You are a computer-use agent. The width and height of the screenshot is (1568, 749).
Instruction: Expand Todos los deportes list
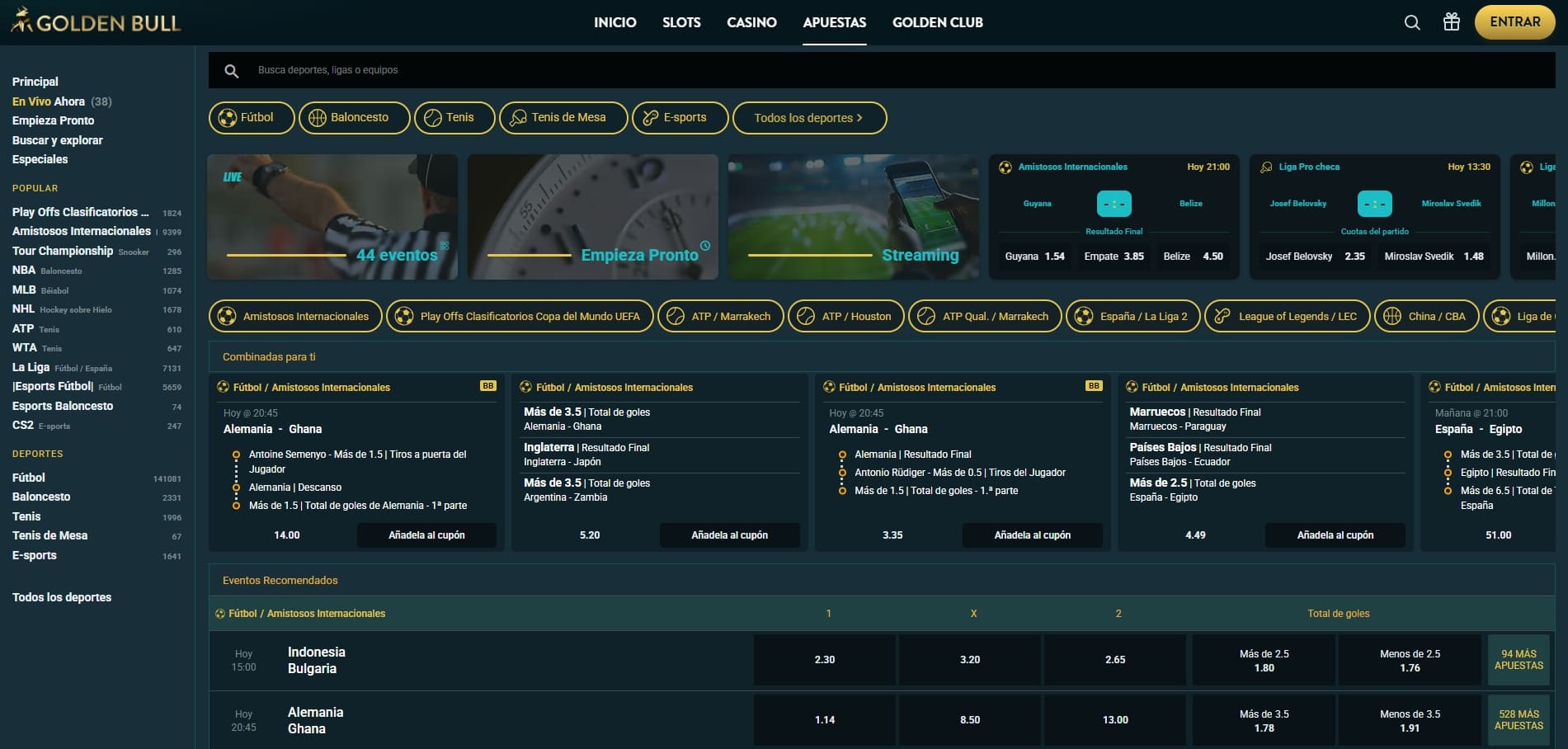click(809, 117)
